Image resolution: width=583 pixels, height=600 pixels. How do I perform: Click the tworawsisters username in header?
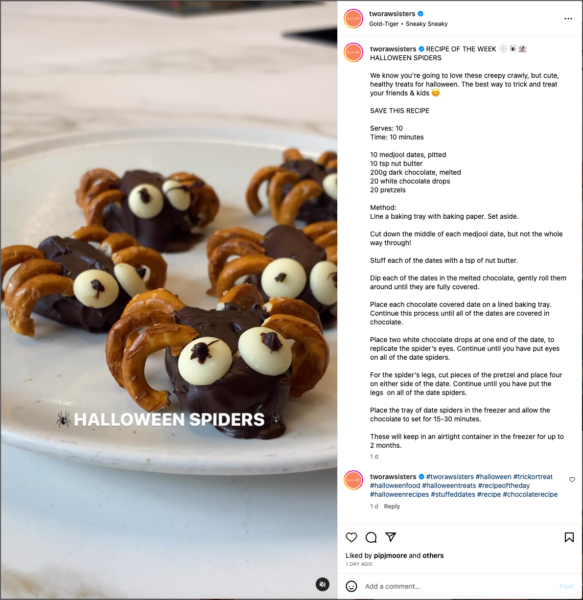pyautogui.click(x=392, y=14)
